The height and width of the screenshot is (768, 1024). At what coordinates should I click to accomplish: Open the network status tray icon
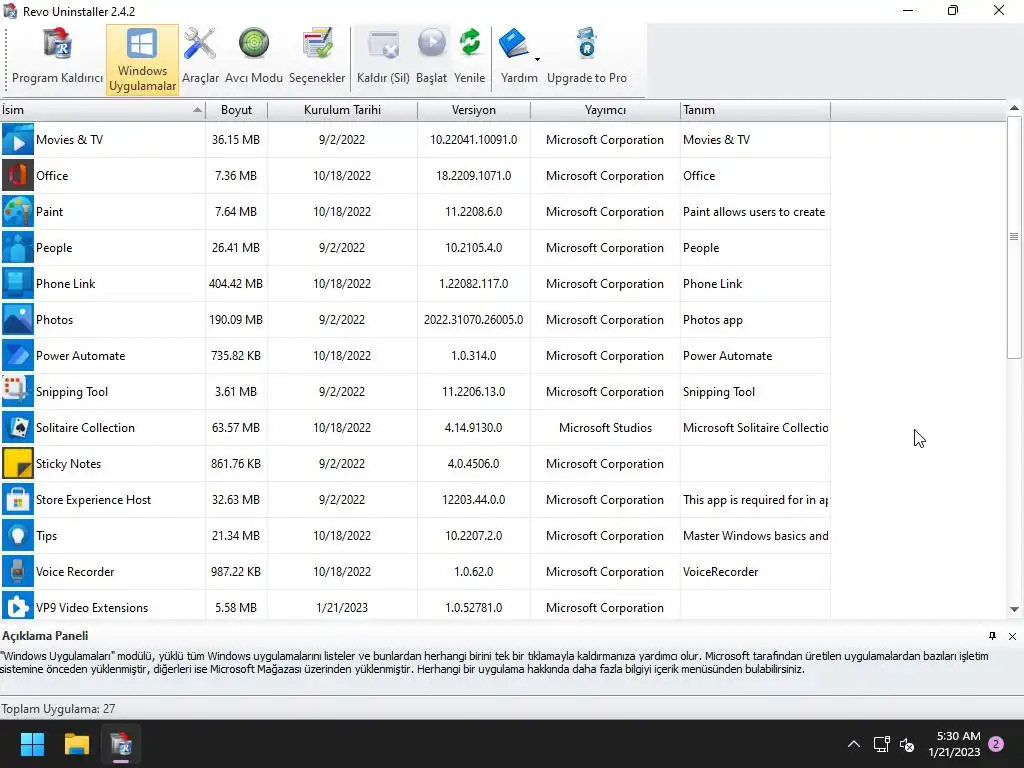point(881,744)
